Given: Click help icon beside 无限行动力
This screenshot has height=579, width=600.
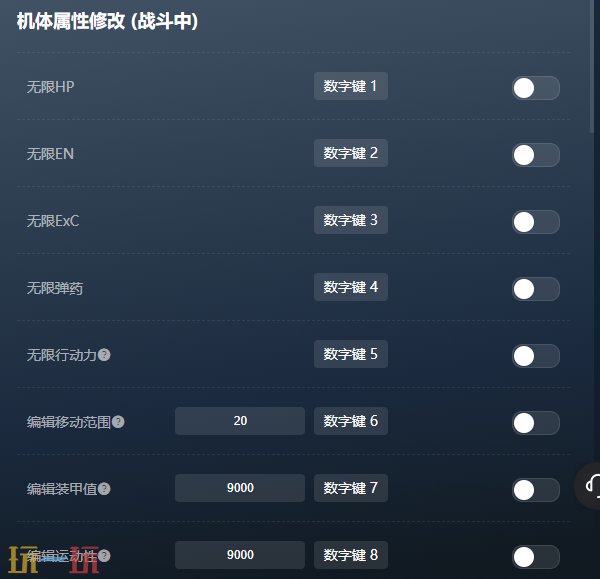Looking at the screenshot, I should click(x=104, y=355).
